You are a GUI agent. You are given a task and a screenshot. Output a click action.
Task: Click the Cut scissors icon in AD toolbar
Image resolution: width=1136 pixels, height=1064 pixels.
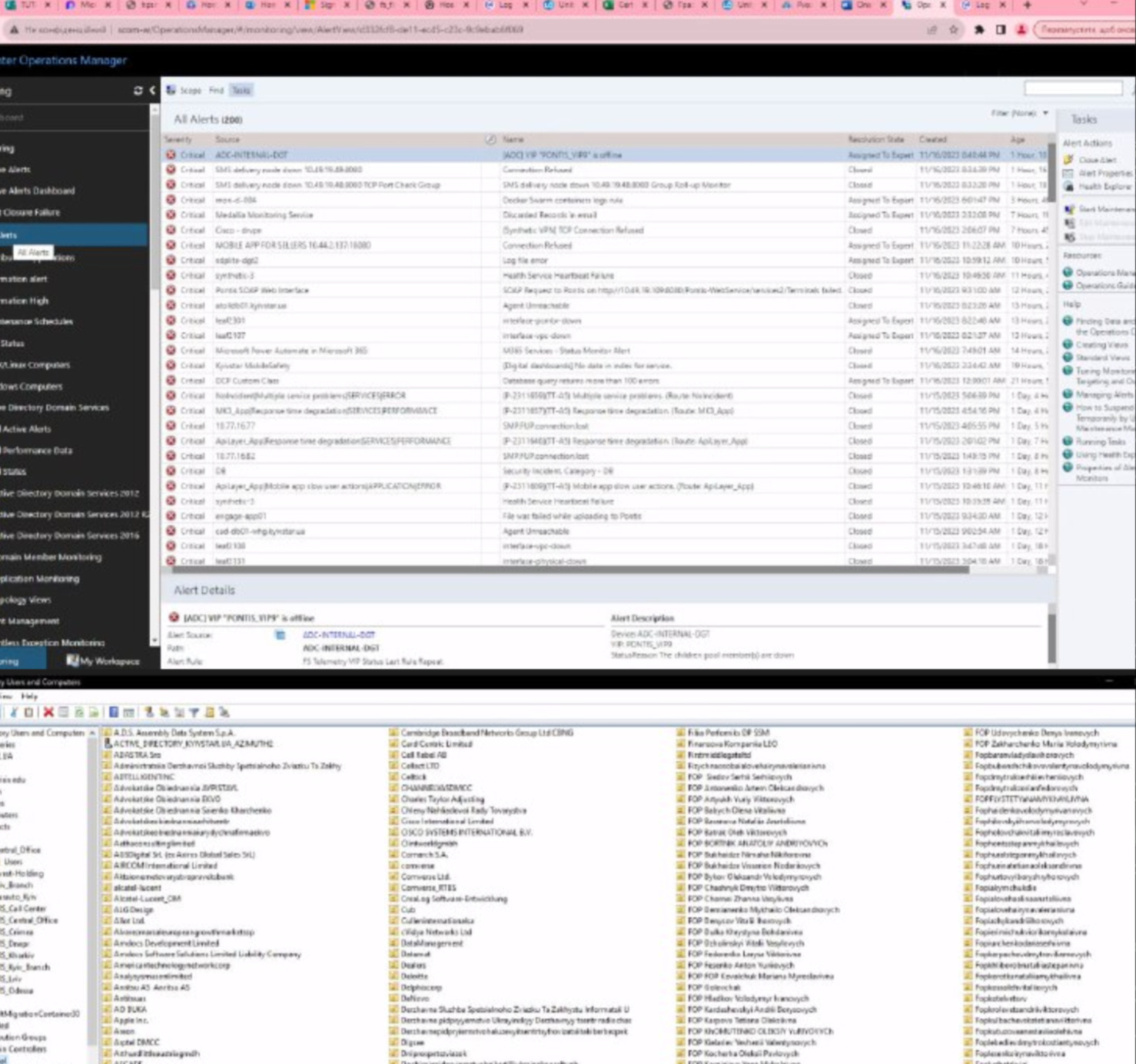click(x=13, y=713)
